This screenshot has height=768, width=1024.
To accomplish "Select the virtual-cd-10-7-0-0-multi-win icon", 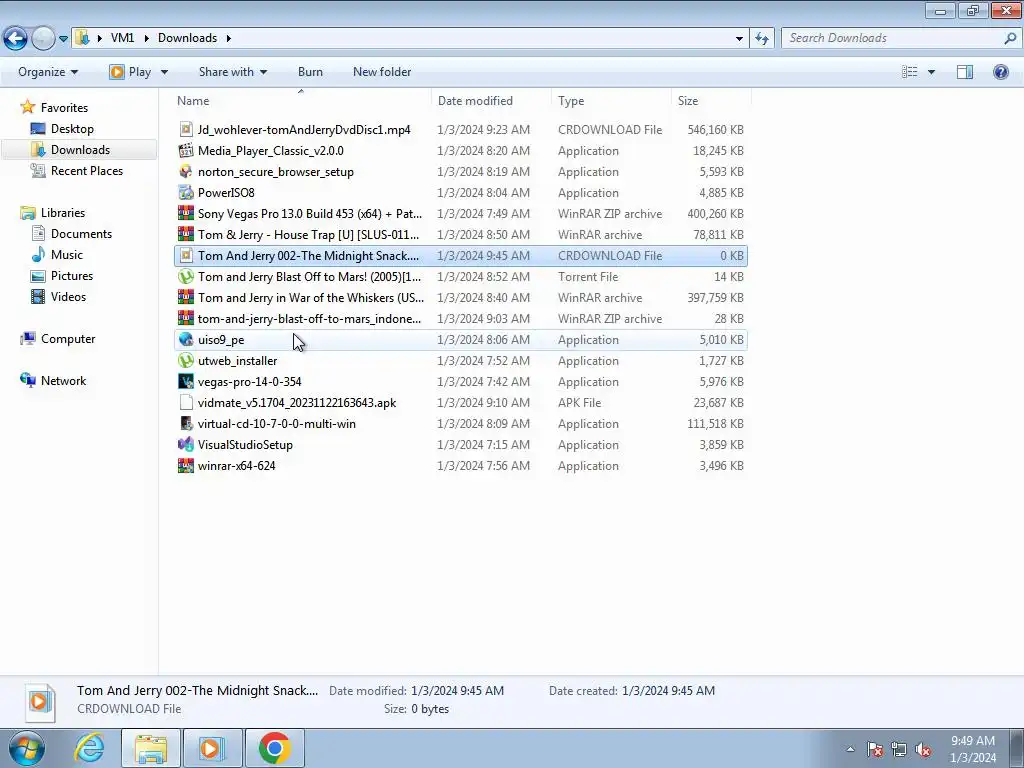I will [186, 423].
